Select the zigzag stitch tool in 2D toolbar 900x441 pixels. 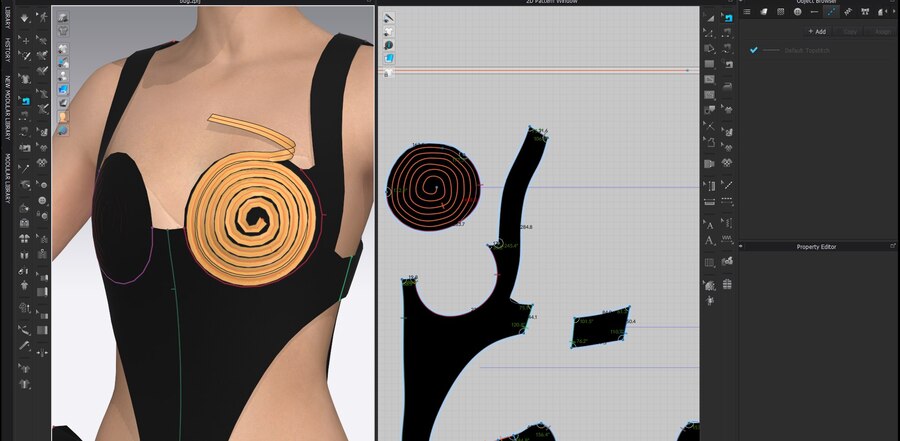click(x=727, y=239)
